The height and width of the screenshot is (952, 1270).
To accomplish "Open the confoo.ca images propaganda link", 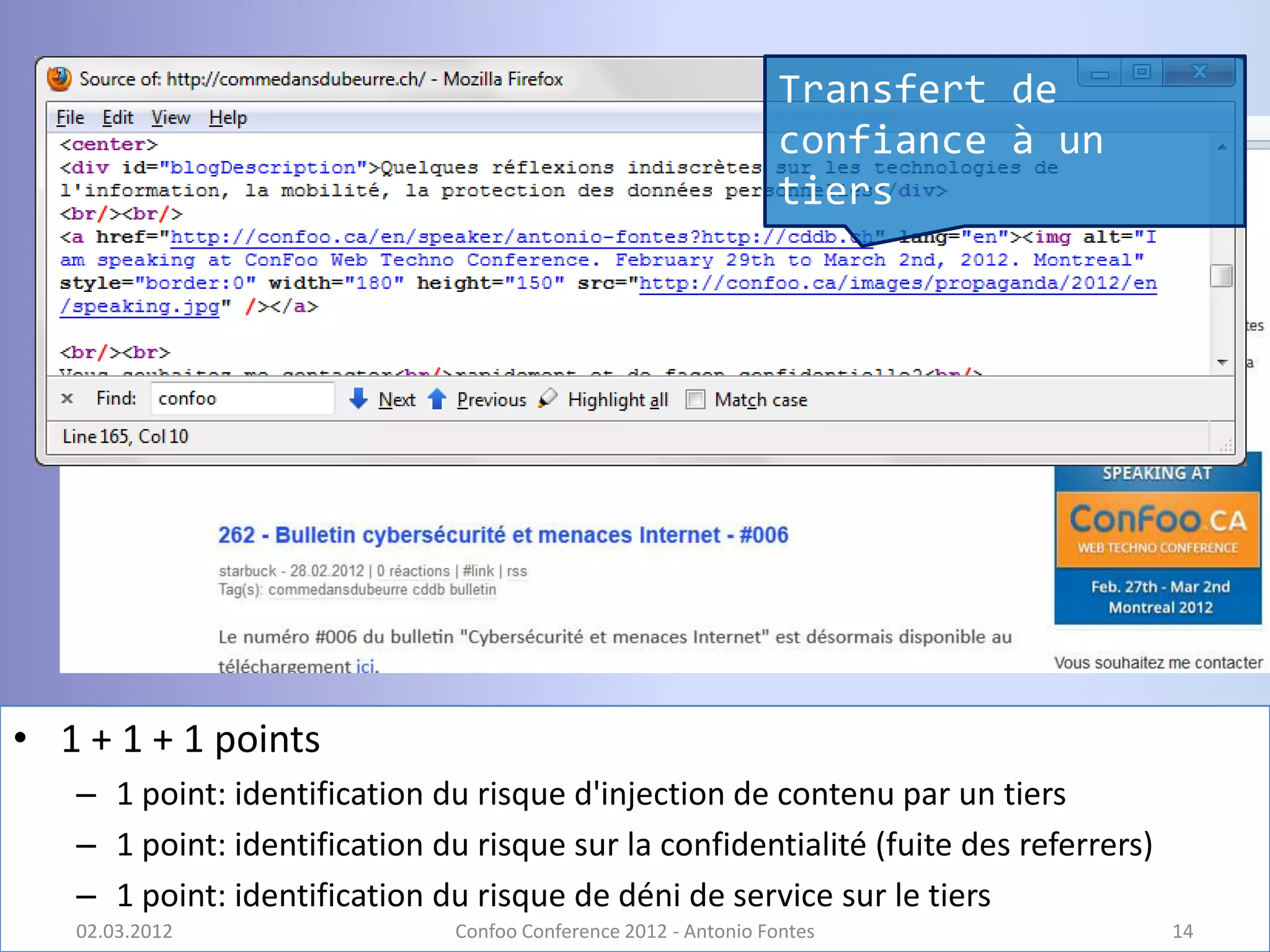I will click(898, 284).
